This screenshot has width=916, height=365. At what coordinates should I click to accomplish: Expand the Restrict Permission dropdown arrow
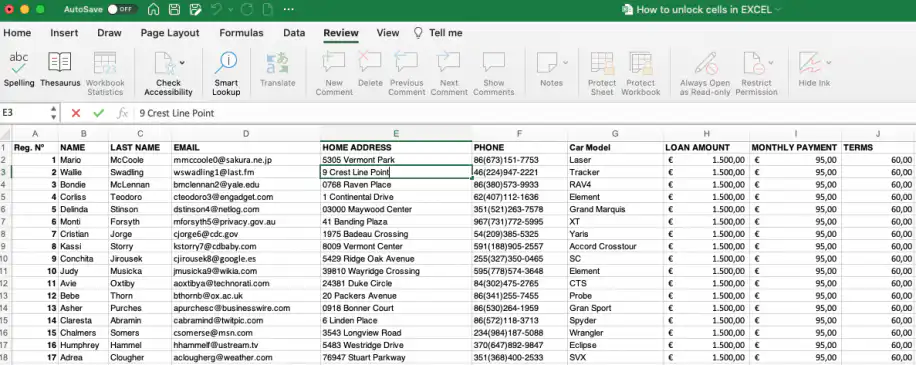coord(771,62)
